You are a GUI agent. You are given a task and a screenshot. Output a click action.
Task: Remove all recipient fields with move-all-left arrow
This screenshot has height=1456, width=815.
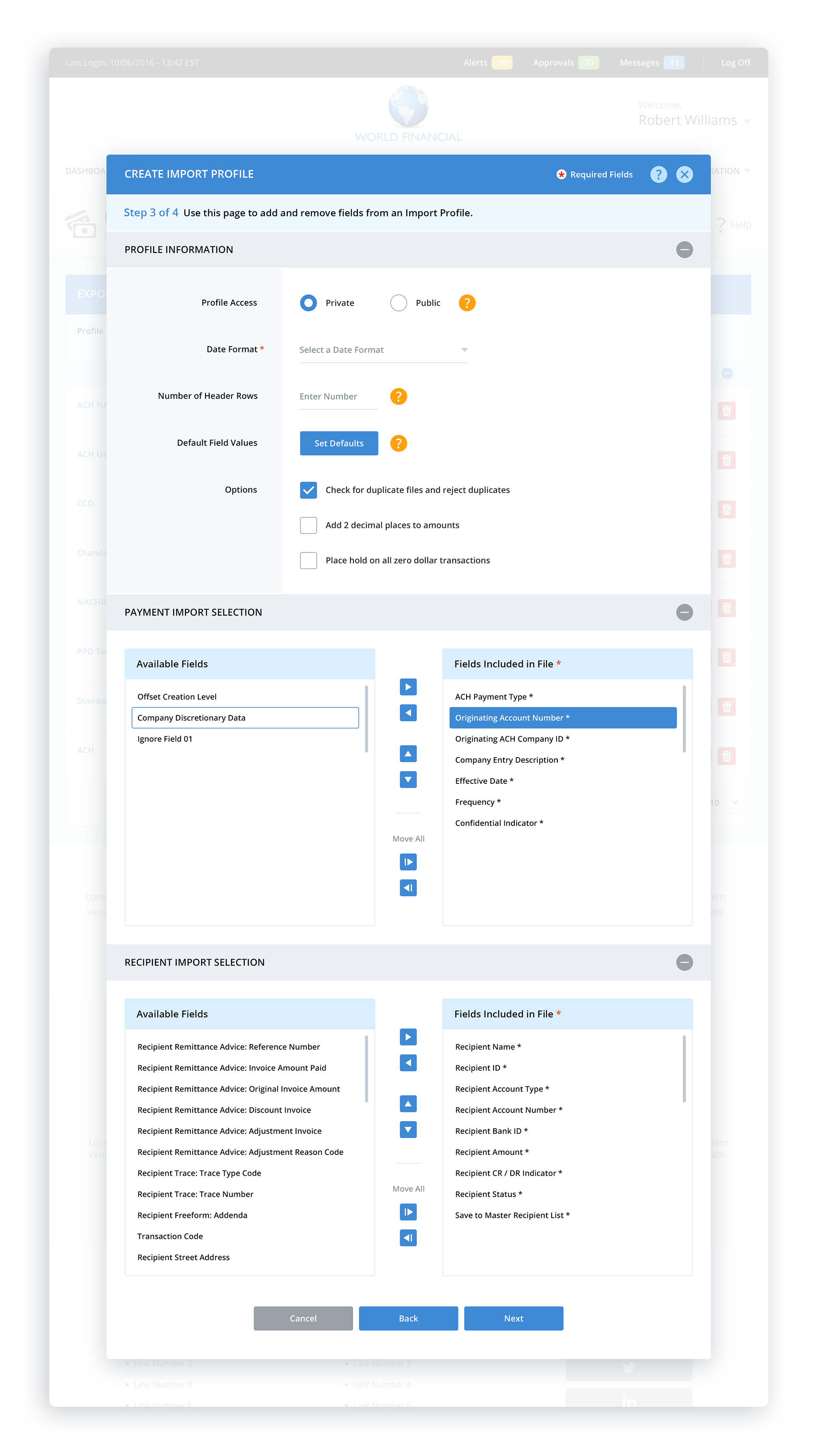tap(407, 1238)
